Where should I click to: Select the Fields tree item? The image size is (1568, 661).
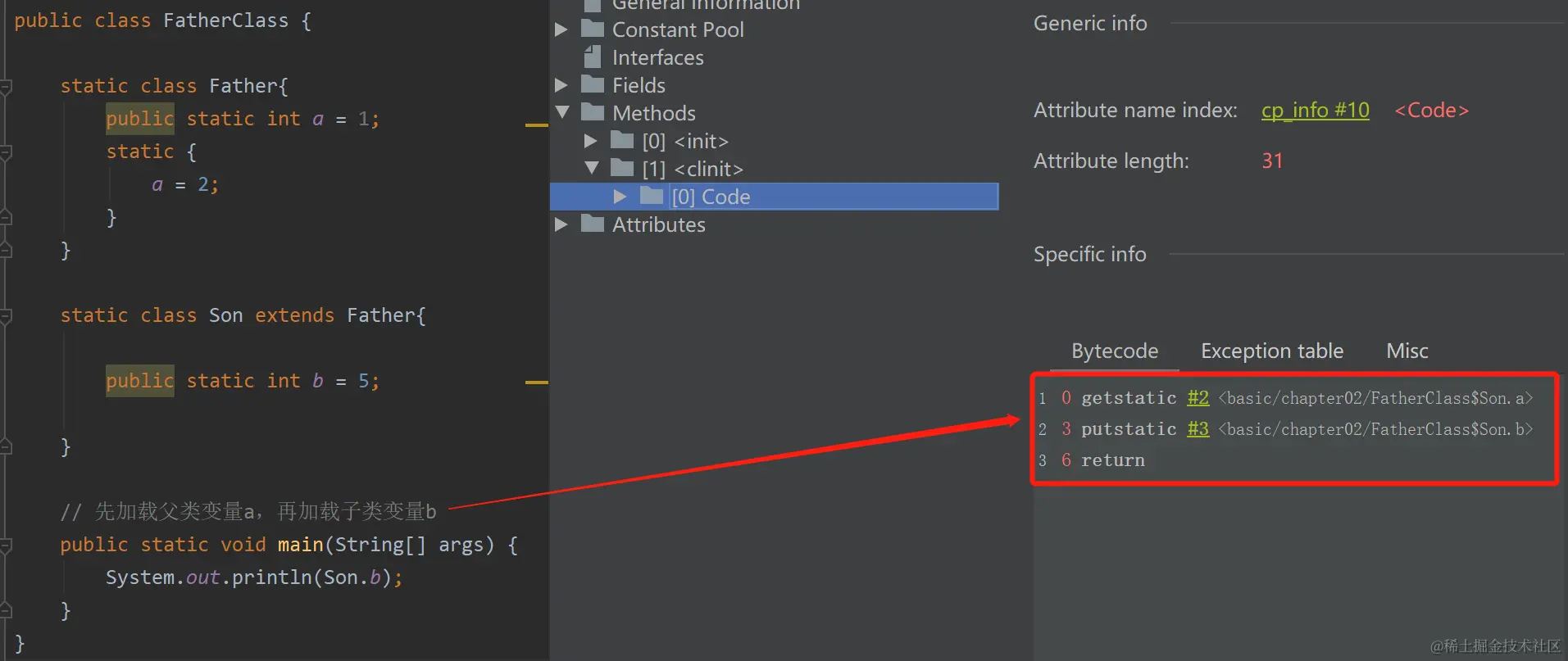point(639,85)
